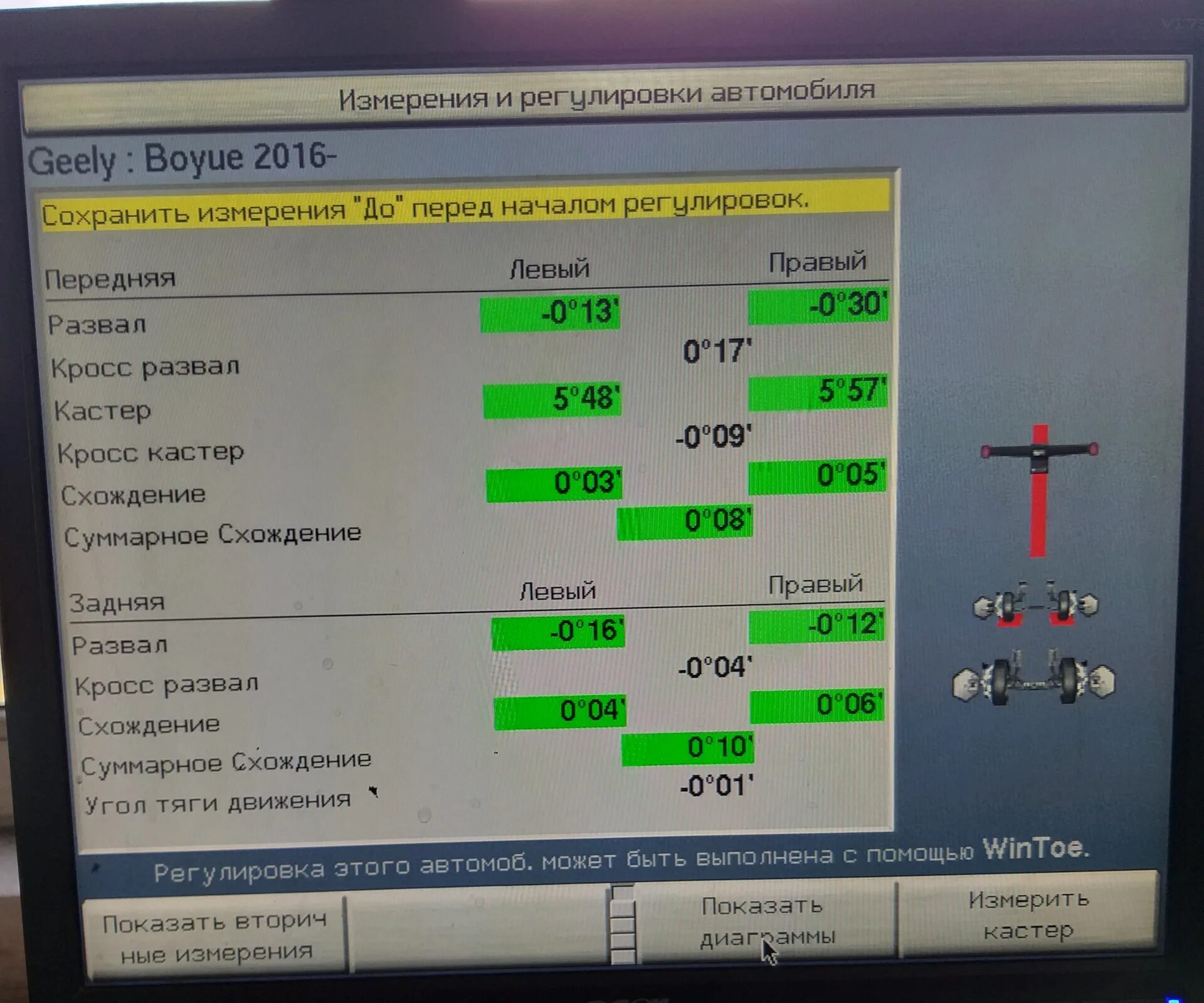Image resolution: width=1204 pixels, height=1003 pixels.
Task: Click the Geely Boyue 2016- vehicle title
Action: tap(182, 159)
